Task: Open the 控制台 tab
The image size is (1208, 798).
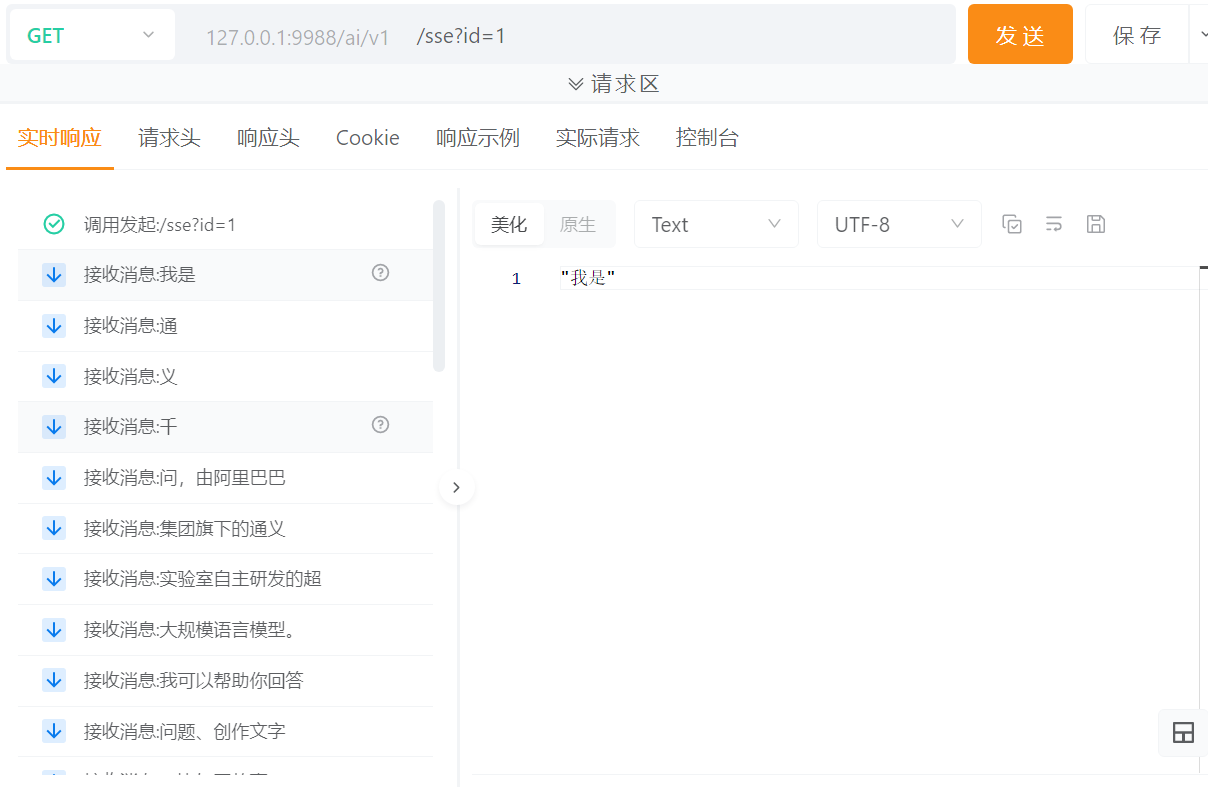Action: pos(707,138)
